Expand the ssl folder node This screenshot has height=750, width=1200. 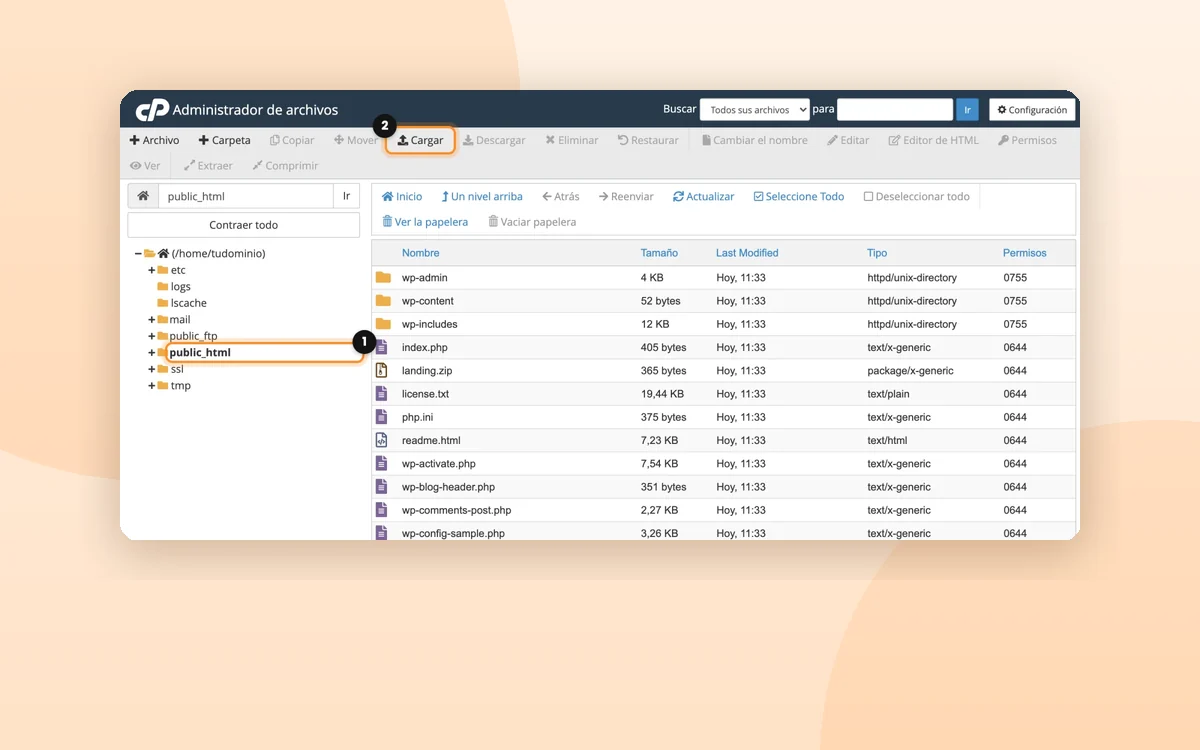point(152,369)
